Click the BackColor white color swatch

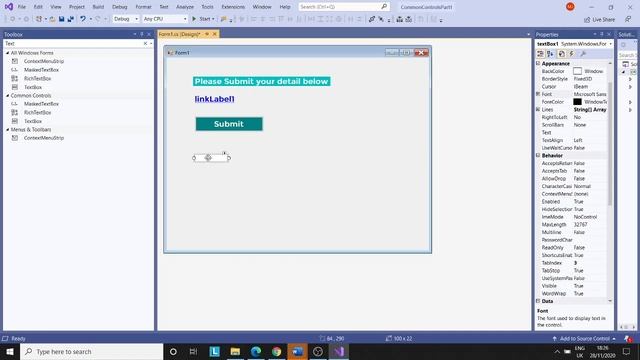pos(577,71)
